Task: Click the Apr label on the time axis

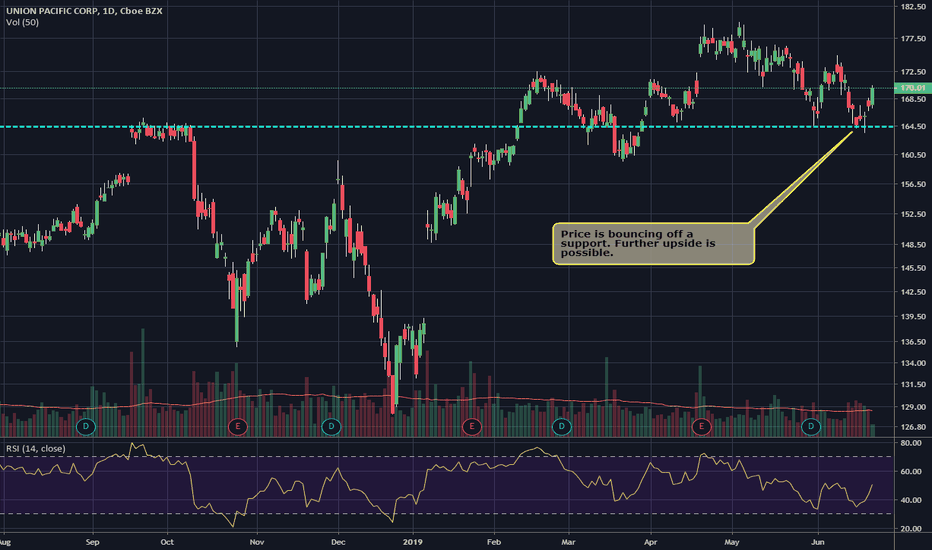Action: pos(651,542)
